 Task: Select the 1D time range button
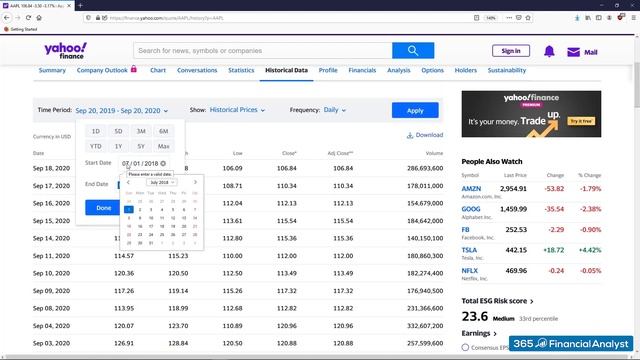point(96,131)
